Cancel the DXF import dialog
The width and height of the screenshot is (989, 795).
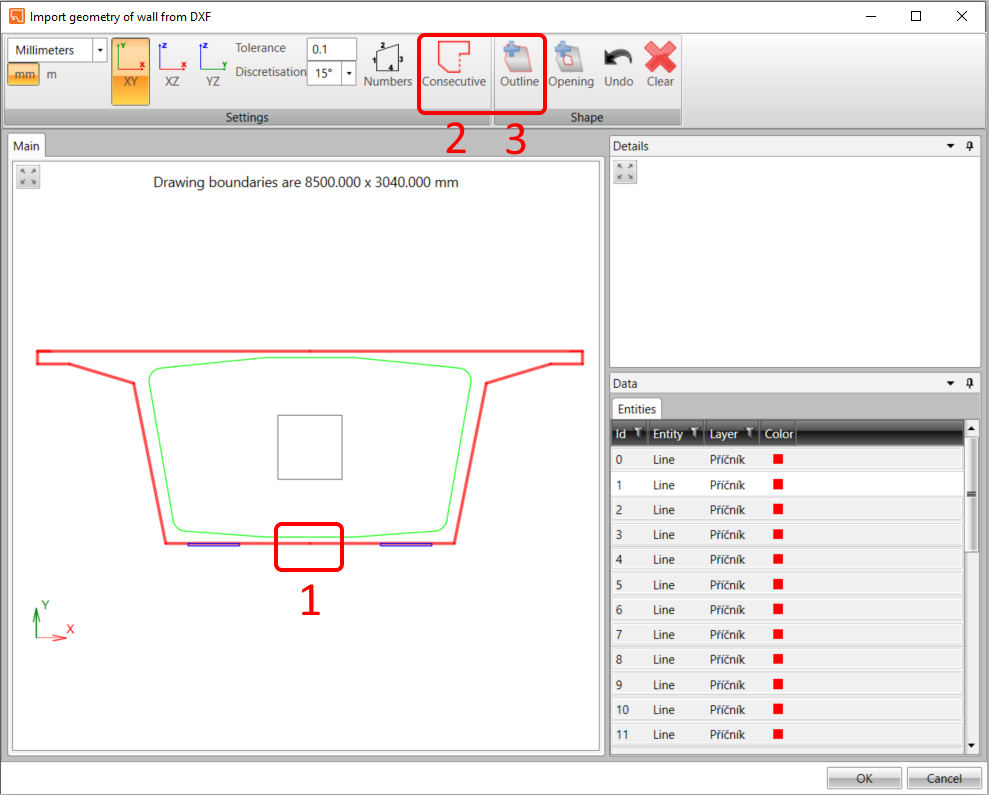[943, 778]
